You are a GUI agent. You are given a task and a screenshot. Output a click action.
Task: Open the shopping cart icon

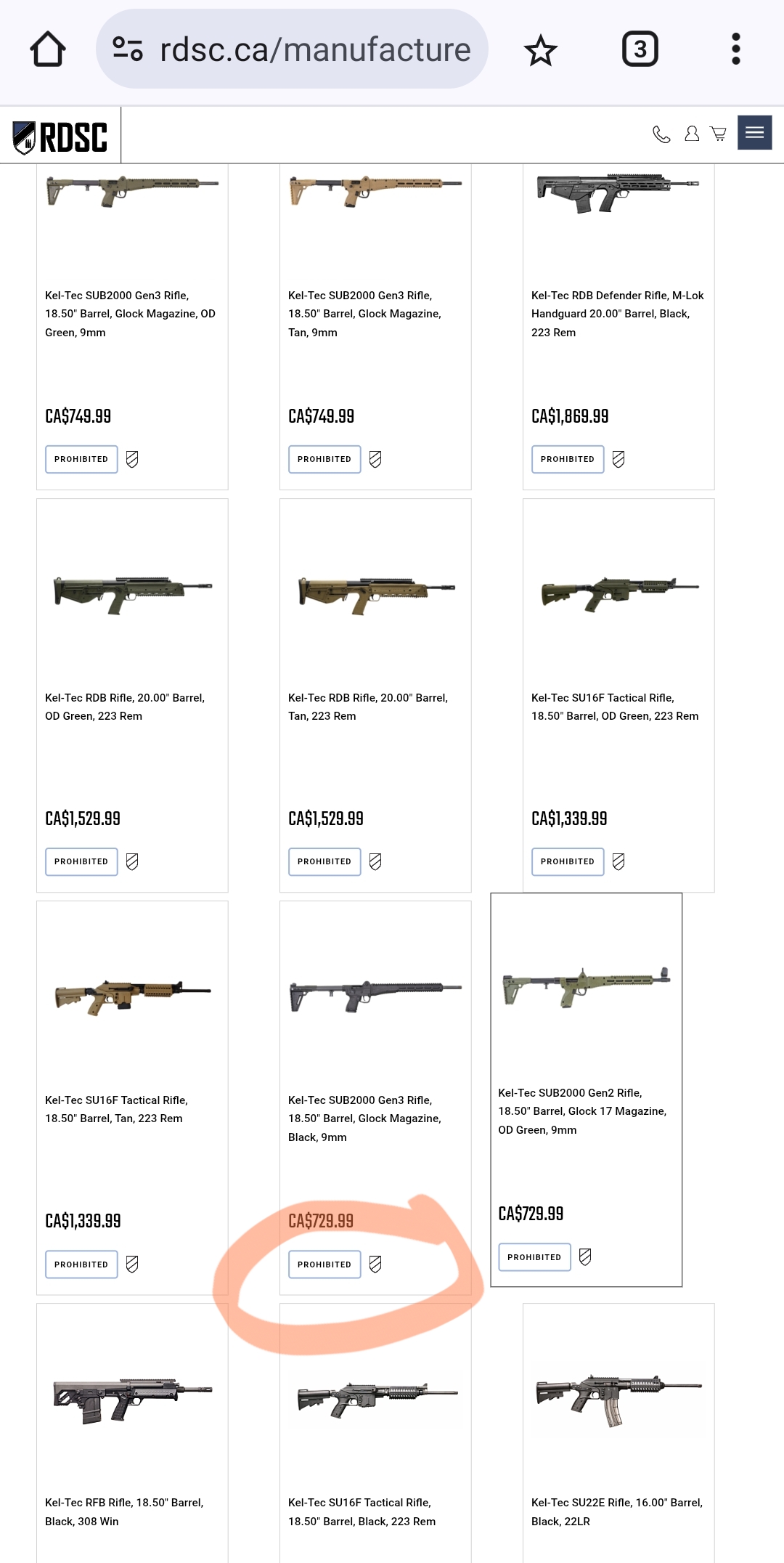click(719, 134)
